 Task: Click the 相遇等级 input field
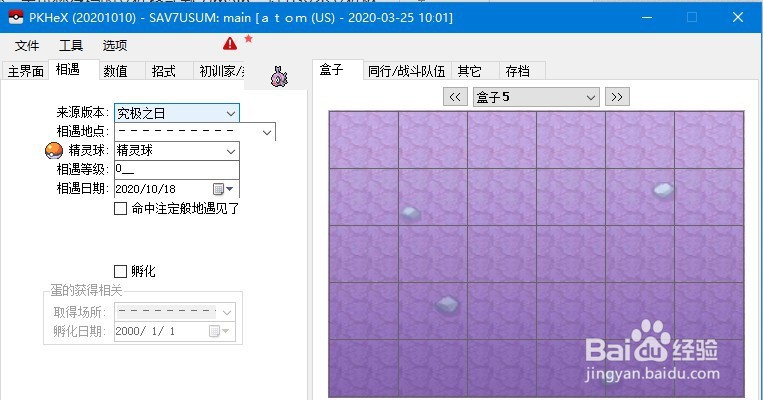[177, 170]
